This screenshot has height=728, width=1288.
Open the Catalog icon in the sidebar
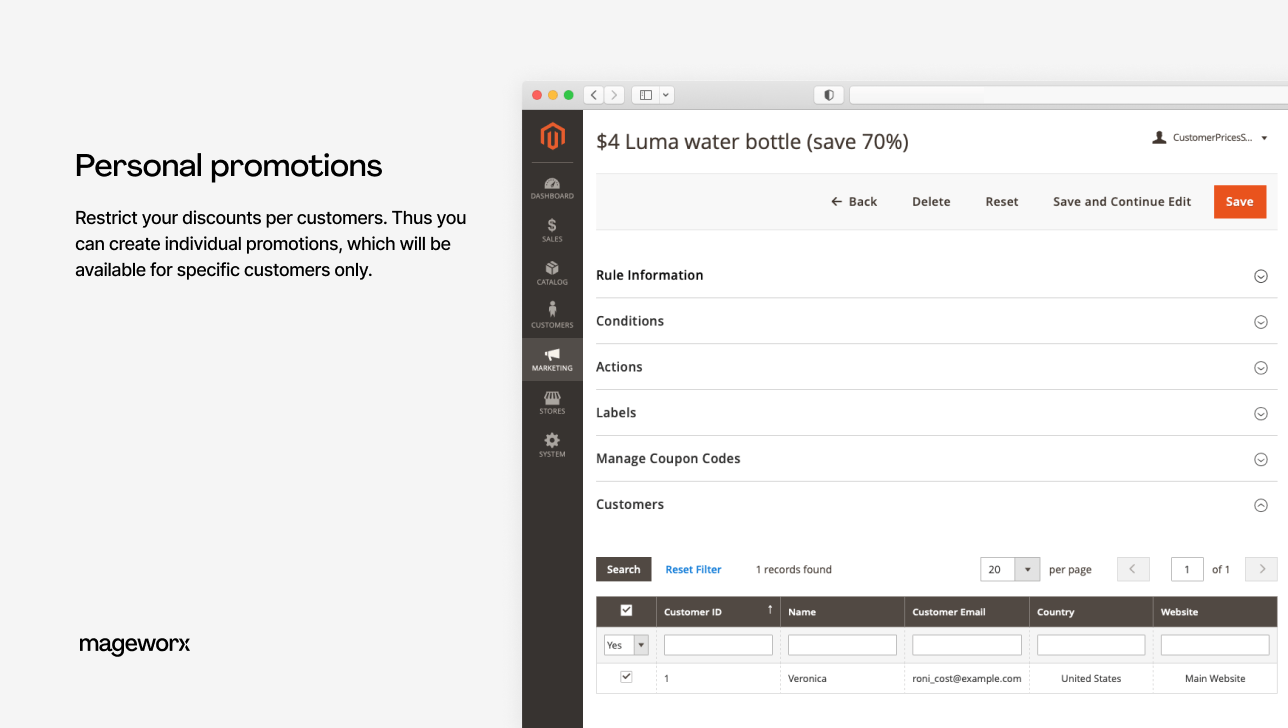552,273
